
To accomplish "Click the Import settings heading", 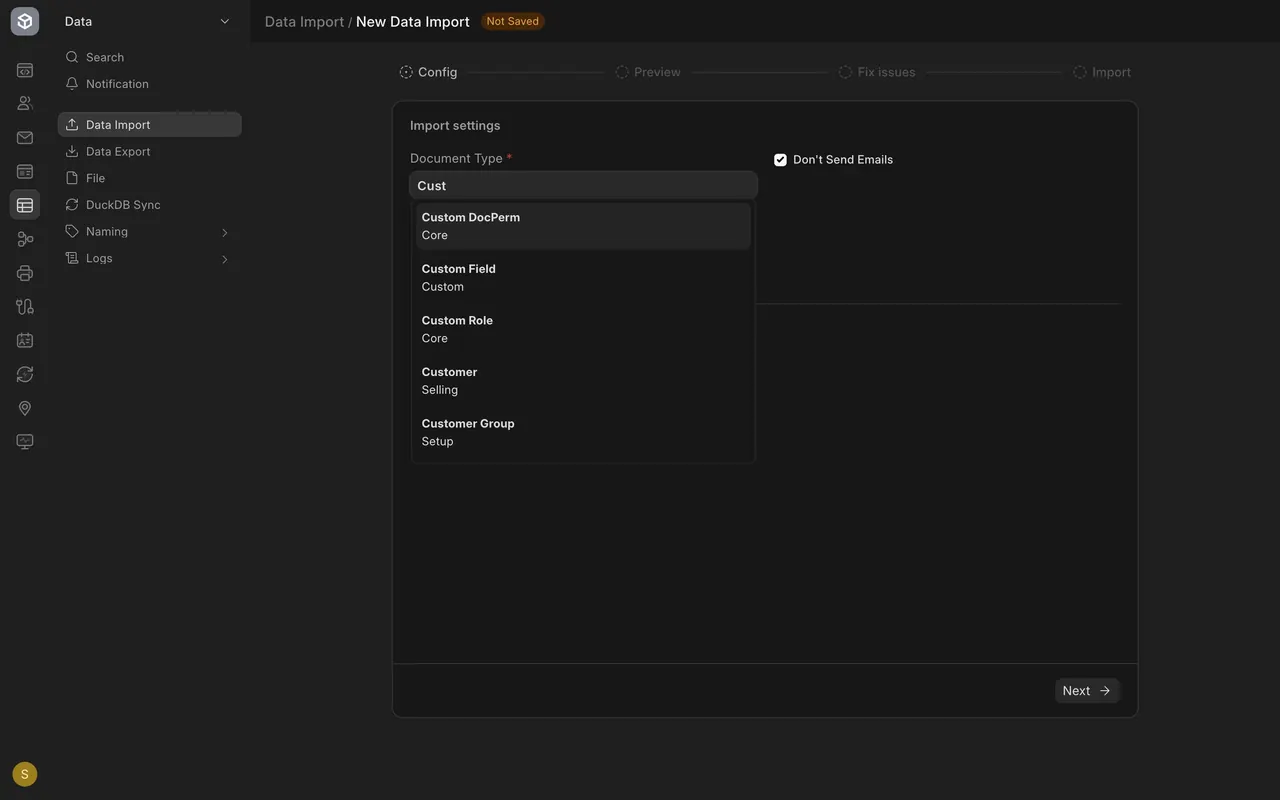I will point(455,125).
